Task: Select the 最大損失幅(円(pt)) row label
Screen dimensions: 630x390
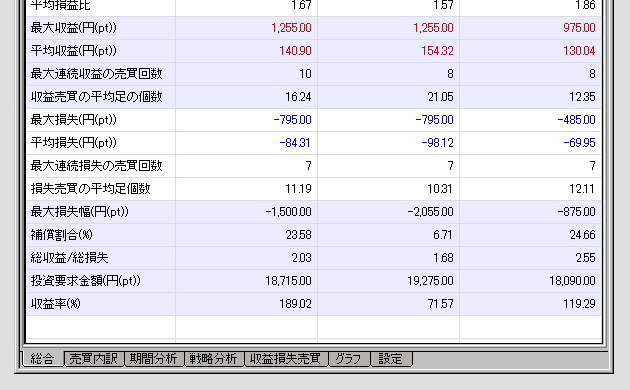Action: [80, 211]
